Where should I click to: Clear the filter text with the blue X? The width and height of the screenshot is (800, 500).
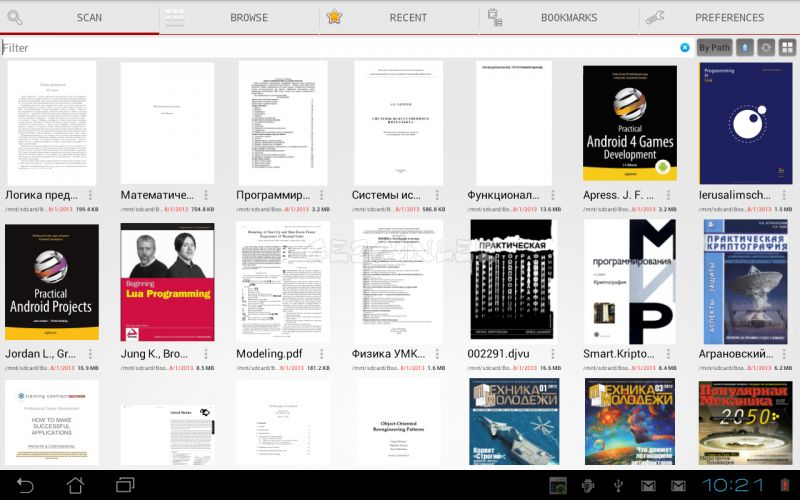pos(685,47)
